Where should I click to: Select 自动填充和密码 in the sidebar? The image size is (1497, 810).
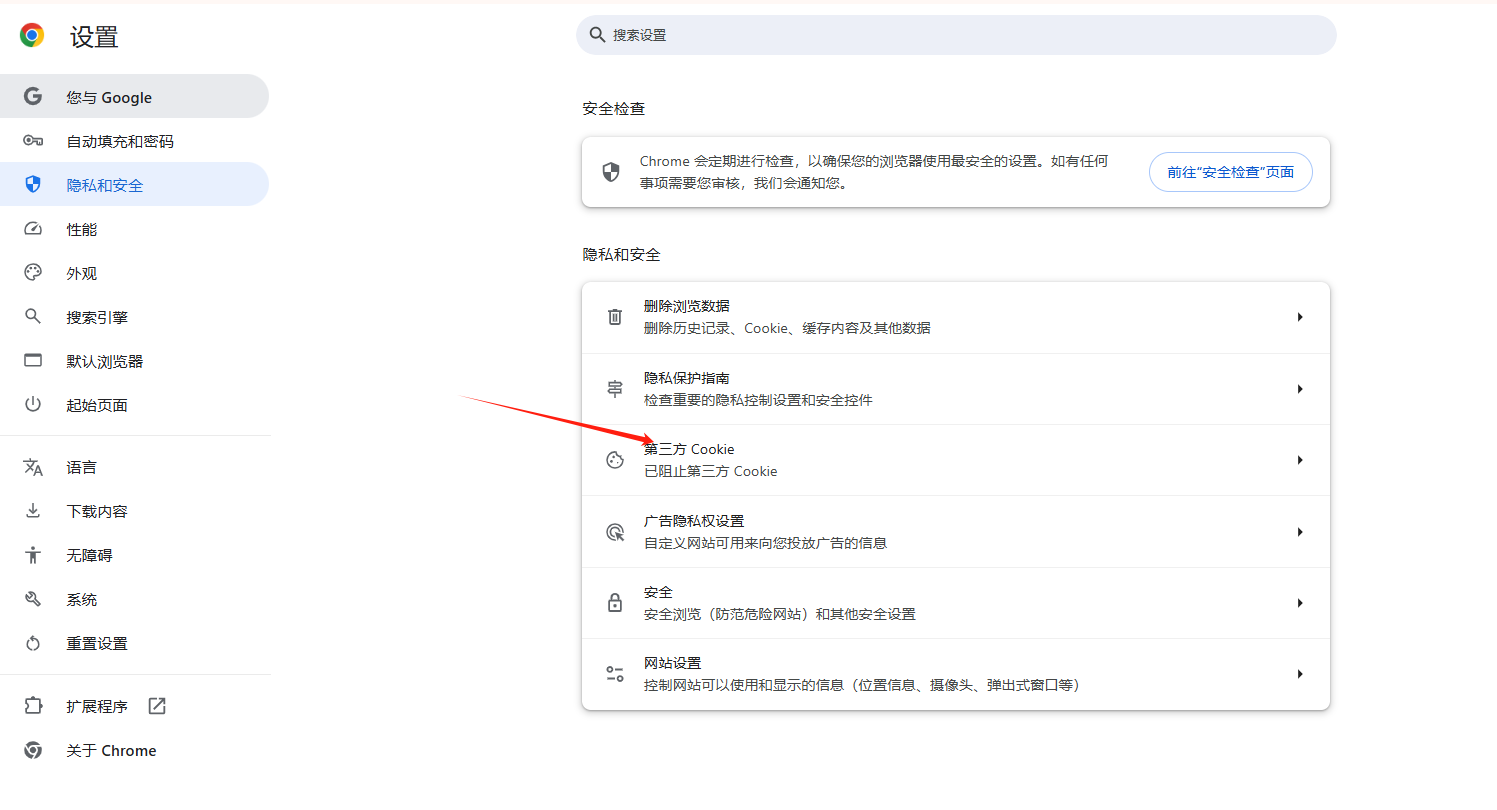point(134,141)
